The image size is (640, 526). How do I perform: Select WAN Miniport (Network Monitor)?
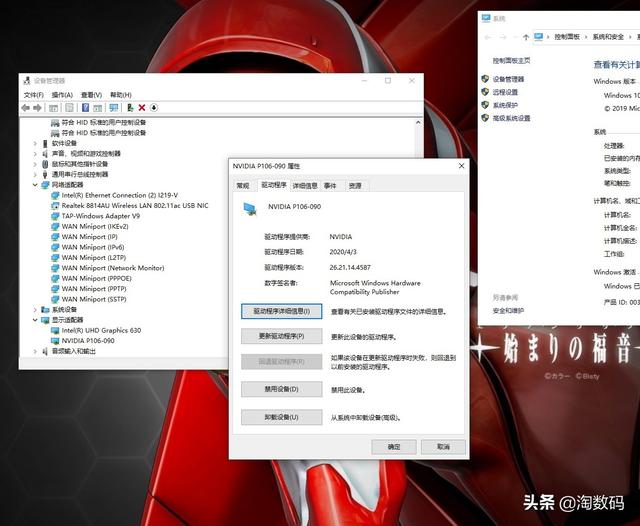(113, 268)
